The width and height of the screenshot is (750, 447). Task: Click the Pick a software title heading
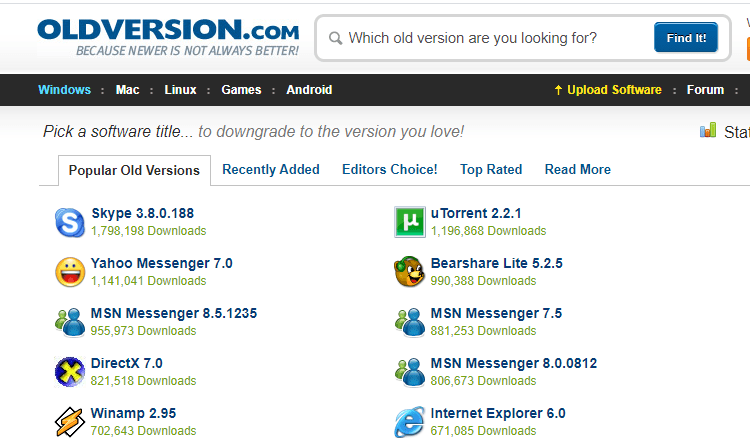254,131
